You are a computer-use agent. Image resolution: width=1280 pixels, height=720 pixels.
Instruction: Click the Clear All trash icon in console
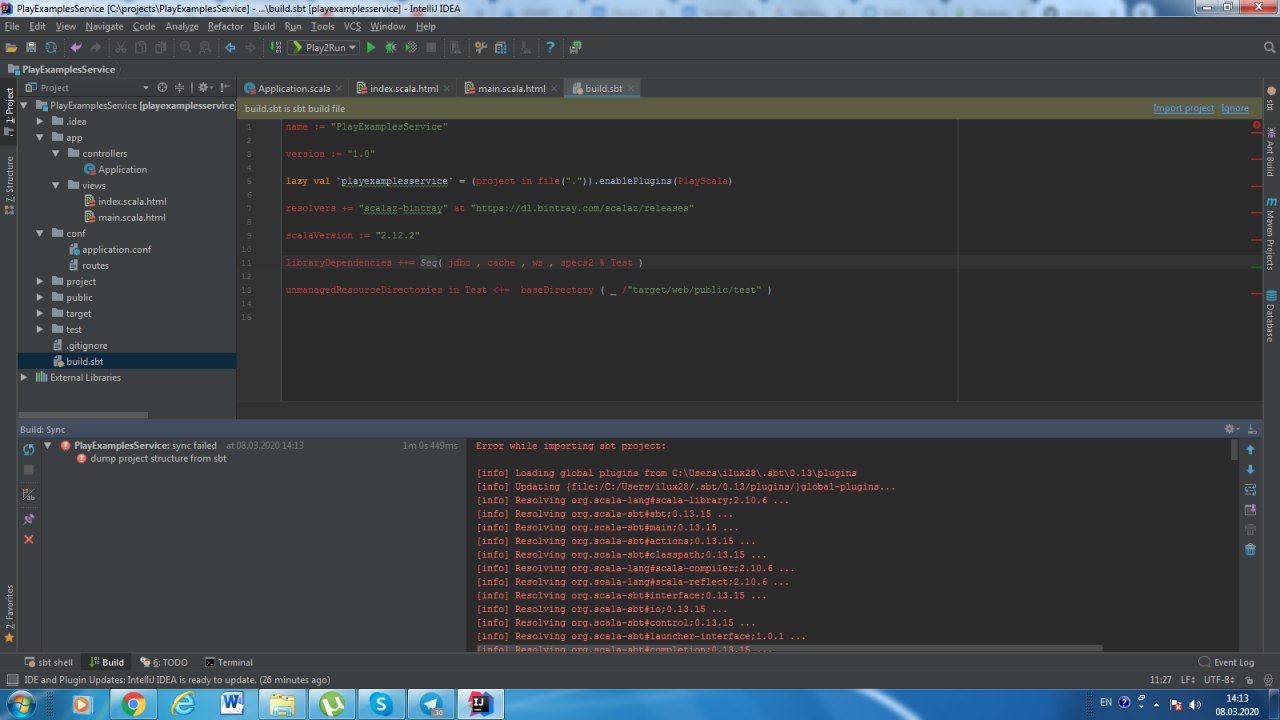(x=1250, y=549)
